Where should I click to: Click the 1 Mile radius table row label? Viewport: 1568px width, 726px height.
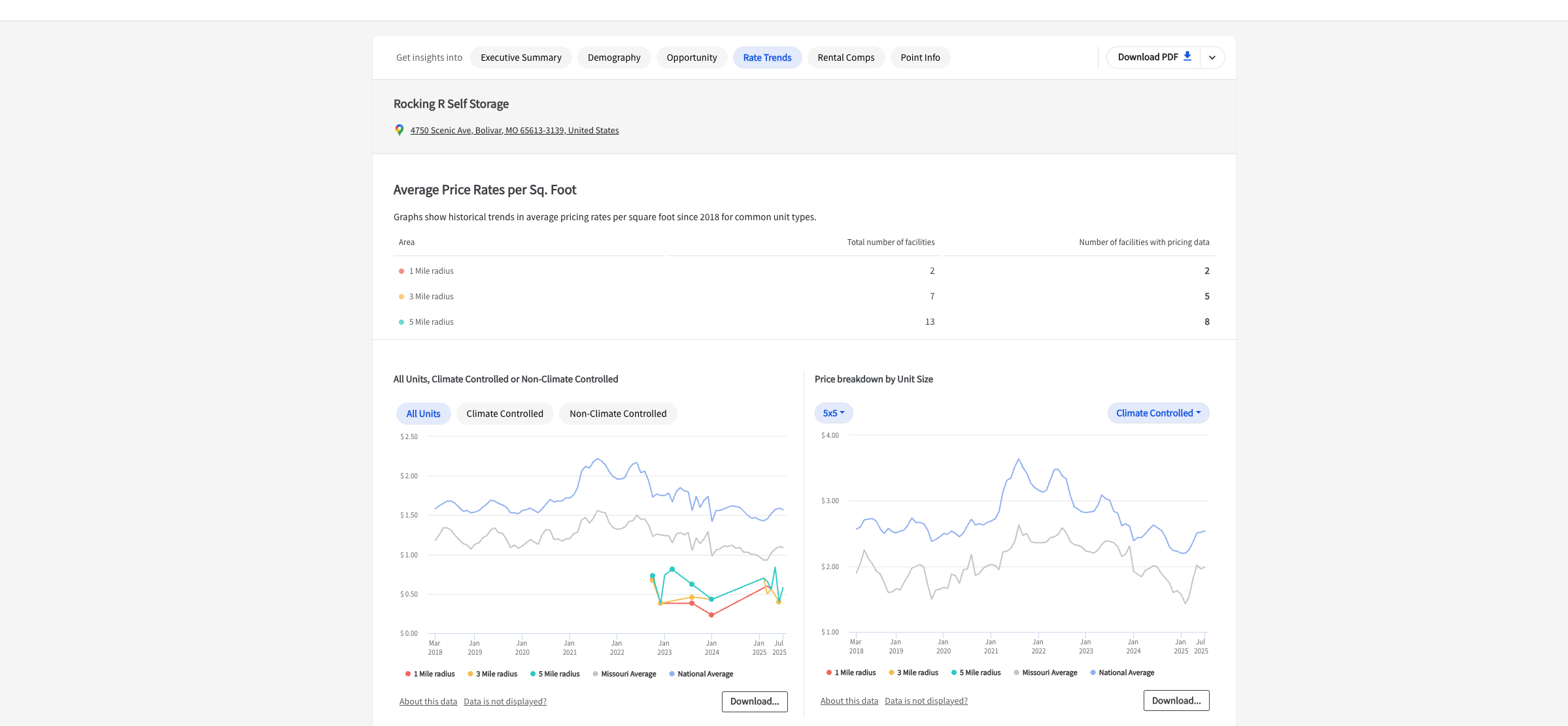[x=431, y=271]
